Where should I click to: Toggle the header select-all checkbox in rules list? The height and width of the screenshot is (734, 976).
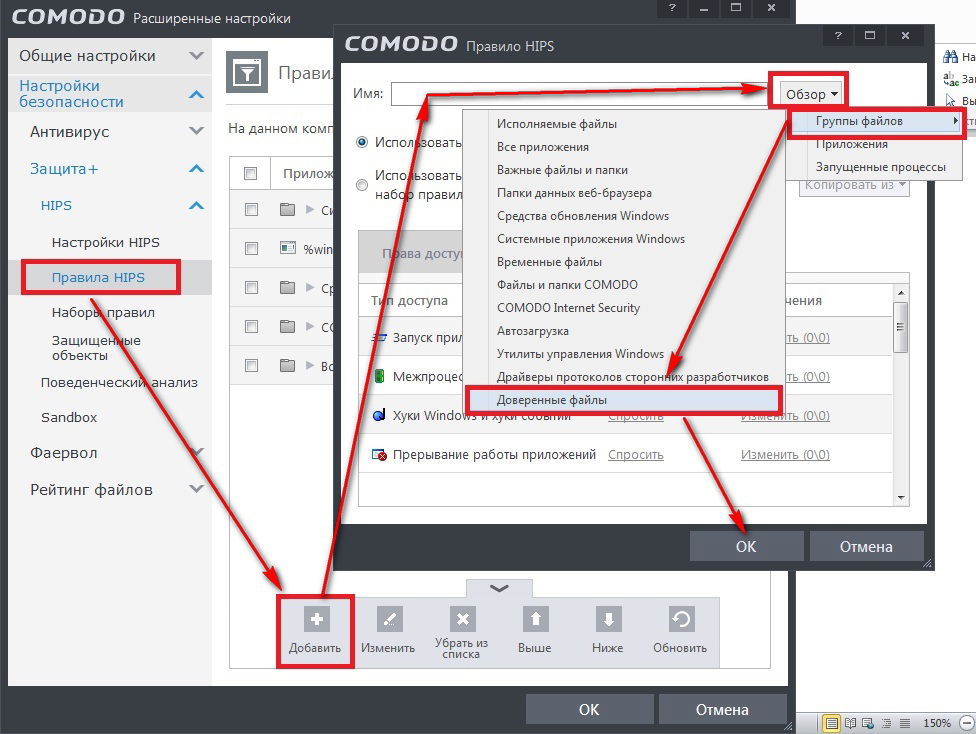251,173
